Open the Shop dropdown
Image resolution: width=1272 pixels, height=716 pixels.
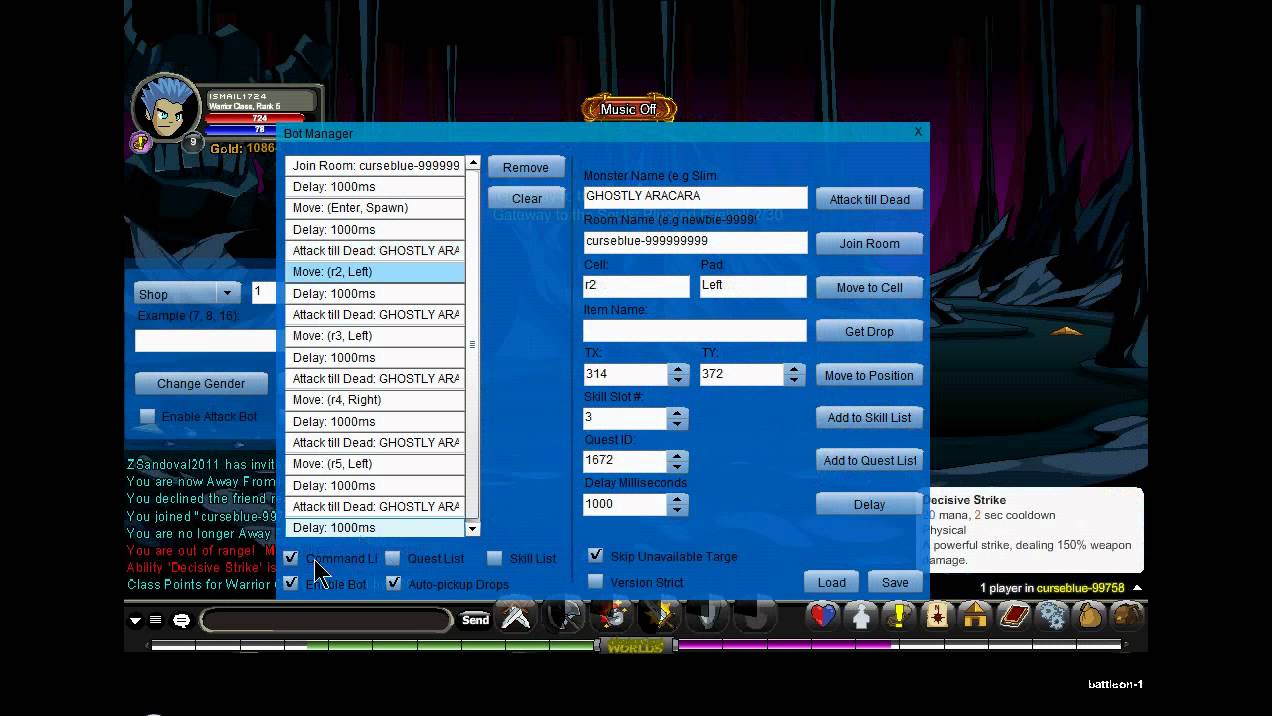click(x=188, y=293)
